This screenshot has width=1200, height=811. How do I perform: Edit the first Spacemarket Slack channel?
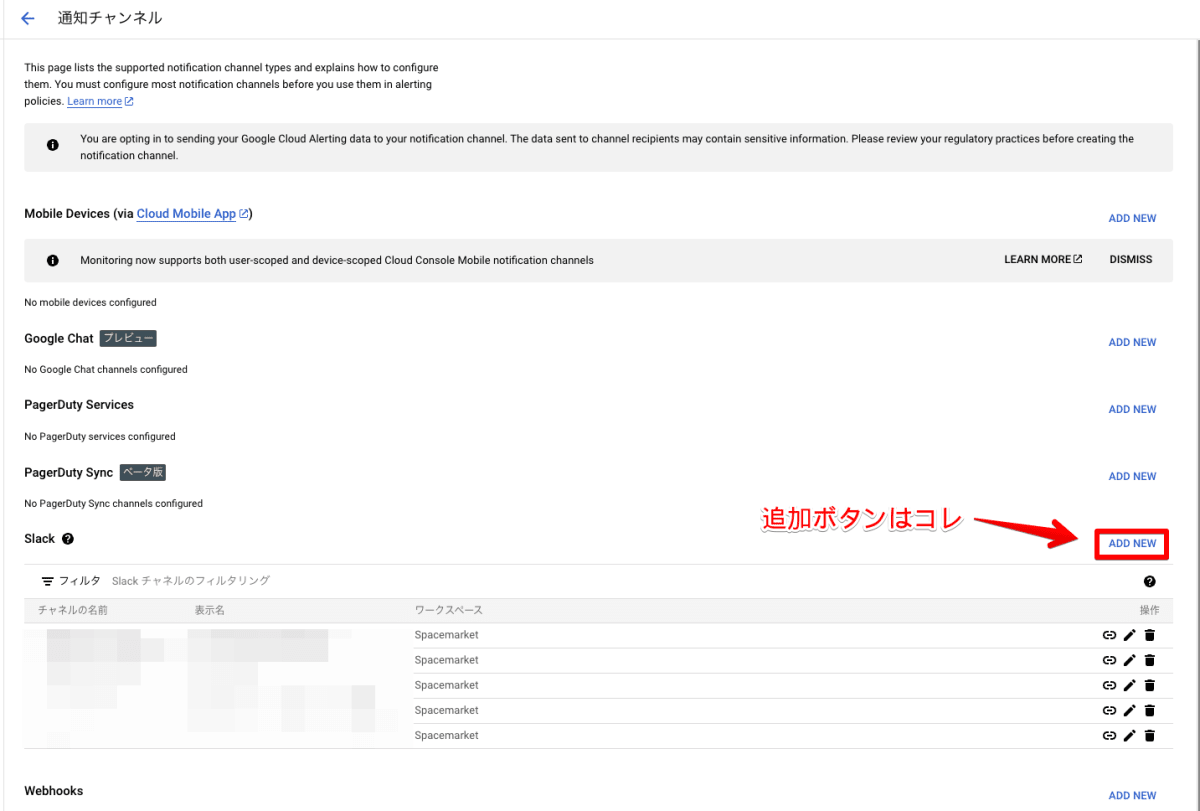1129,635
